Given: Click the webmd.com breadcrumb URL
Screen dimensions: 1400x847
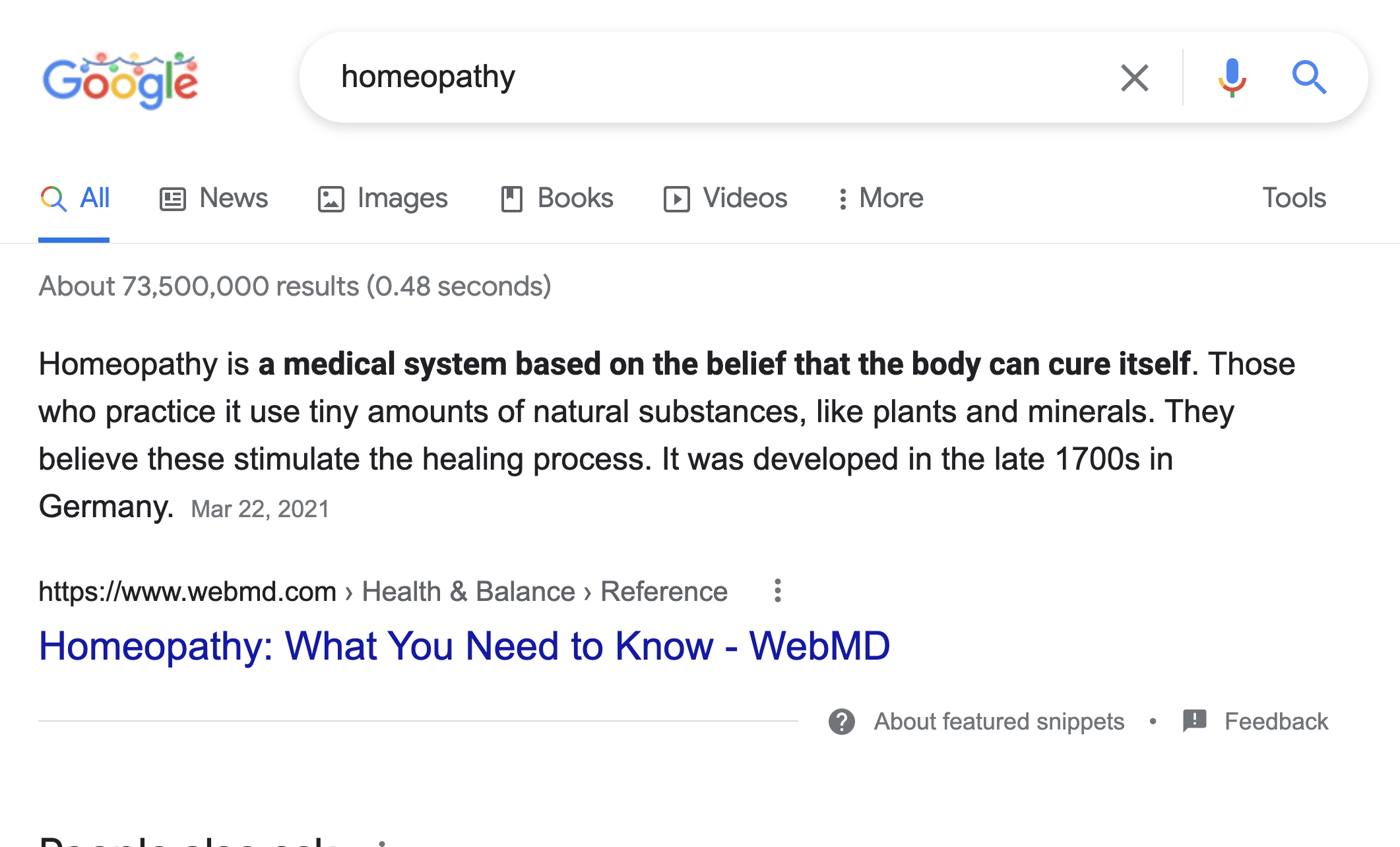Looking at the screenshot, I should click(x=187, y=592).
